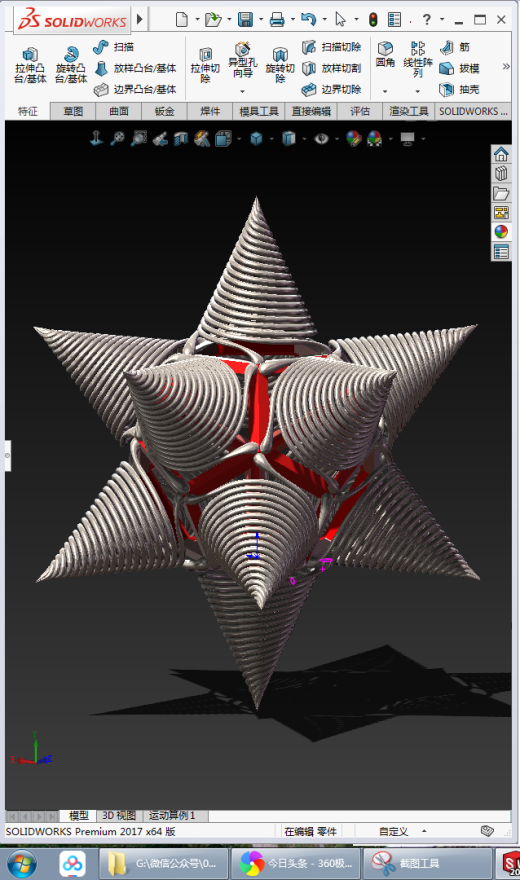
Task: Select Boundary Cut (边界切除)
Action: coord(332,89)
